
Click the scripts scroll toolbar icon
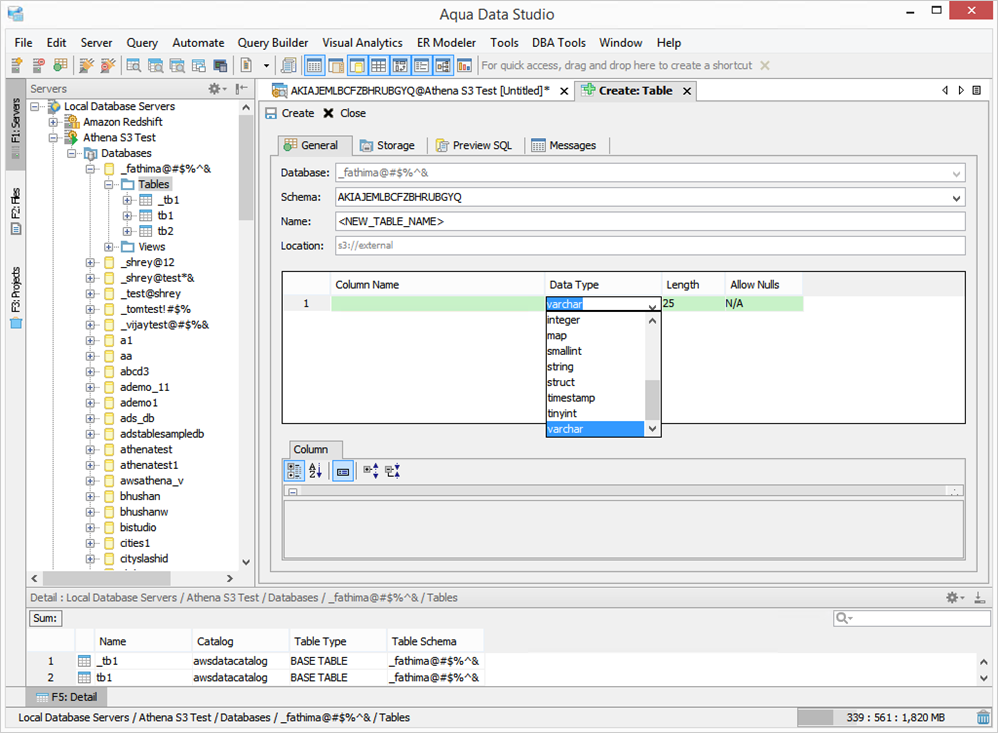(x=288, y=65)
